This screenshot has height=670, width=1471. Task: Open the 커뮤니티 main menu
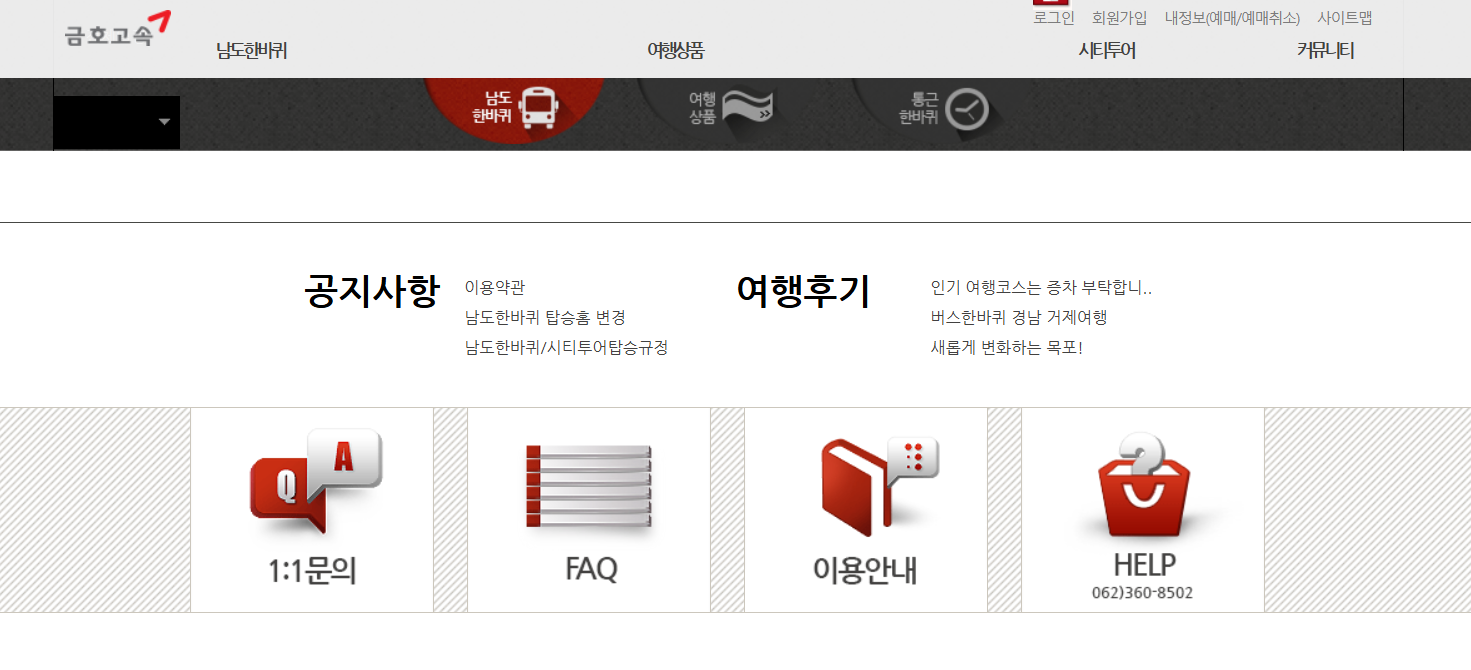(x=1325, y=51)
